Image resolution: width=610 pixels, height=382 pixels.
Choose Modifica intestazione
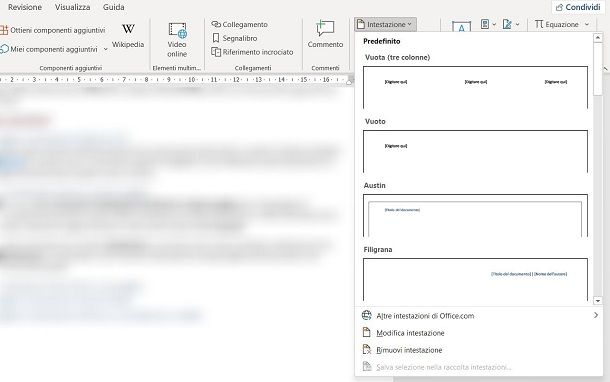click(x=479, y=333)
